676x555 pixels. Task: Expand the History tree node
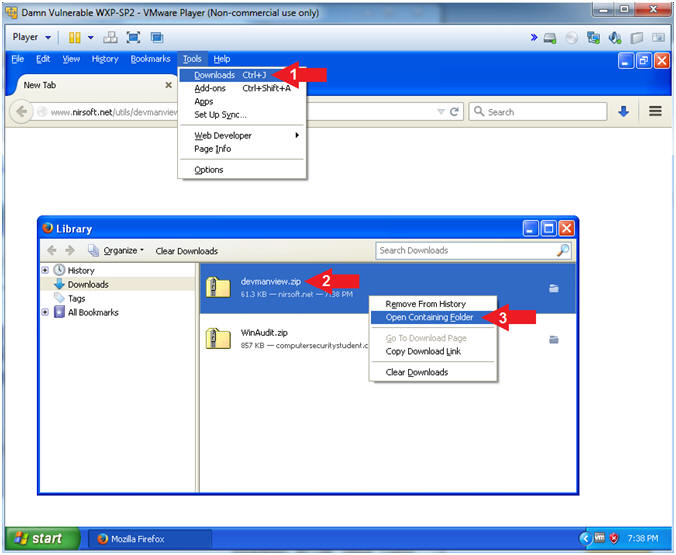[45, 270]
